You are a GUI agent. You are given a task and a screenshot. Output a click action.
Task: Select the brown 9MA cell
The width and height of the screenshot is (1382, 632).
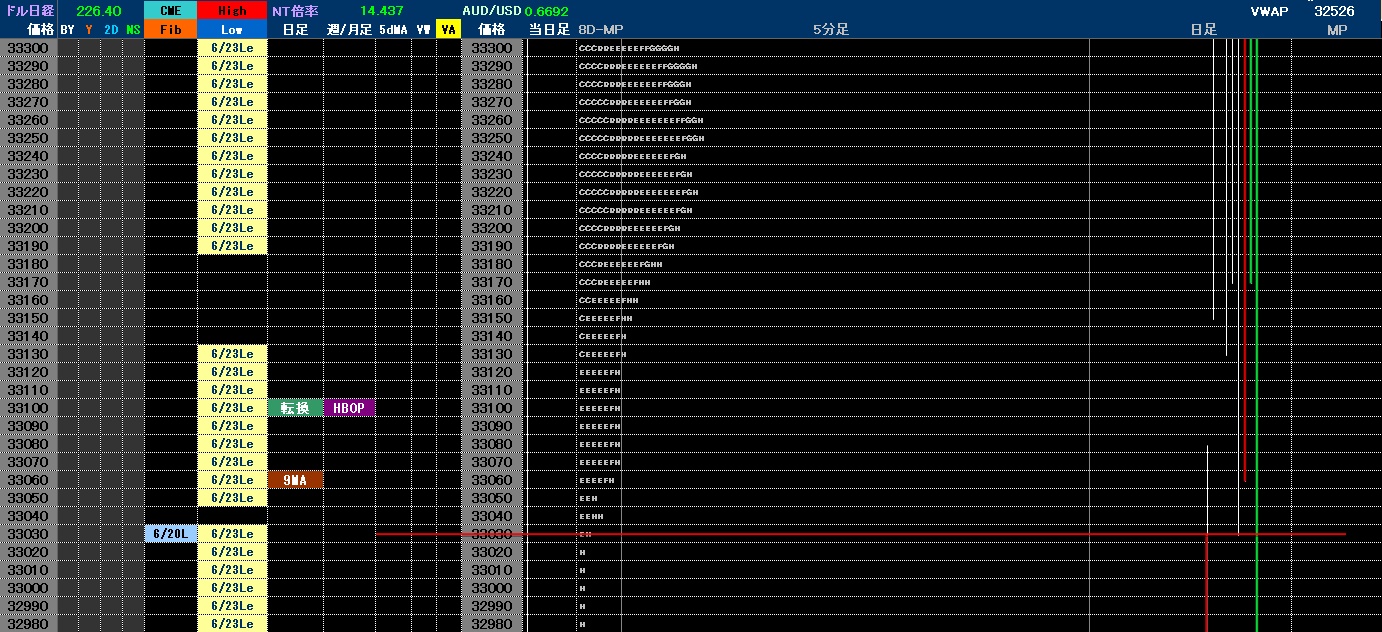click(x=295, y=480)
